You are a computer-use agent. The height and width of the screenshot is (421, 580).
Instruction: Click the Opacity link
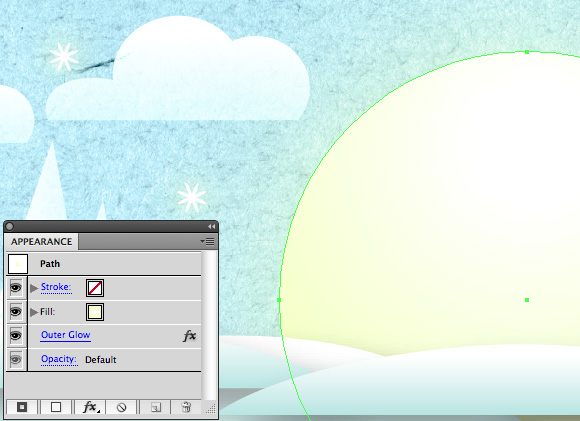click(59, 359)
